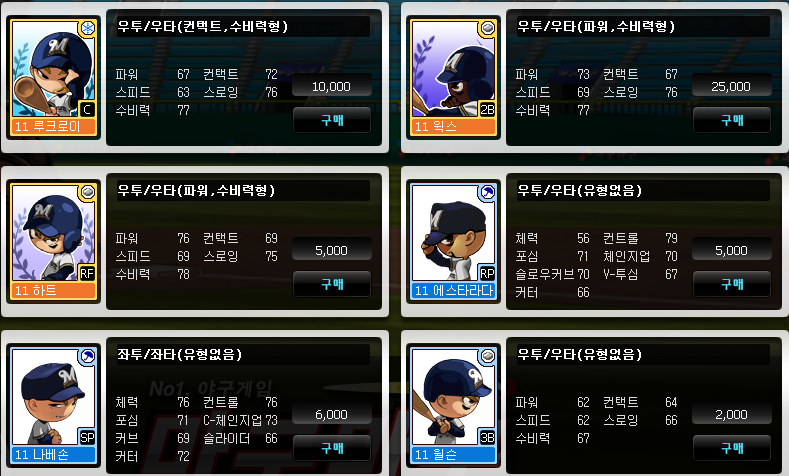
Task: Click the C position tag on 루크로이 card
Action: pyautogui.click(x=87, y=109)
